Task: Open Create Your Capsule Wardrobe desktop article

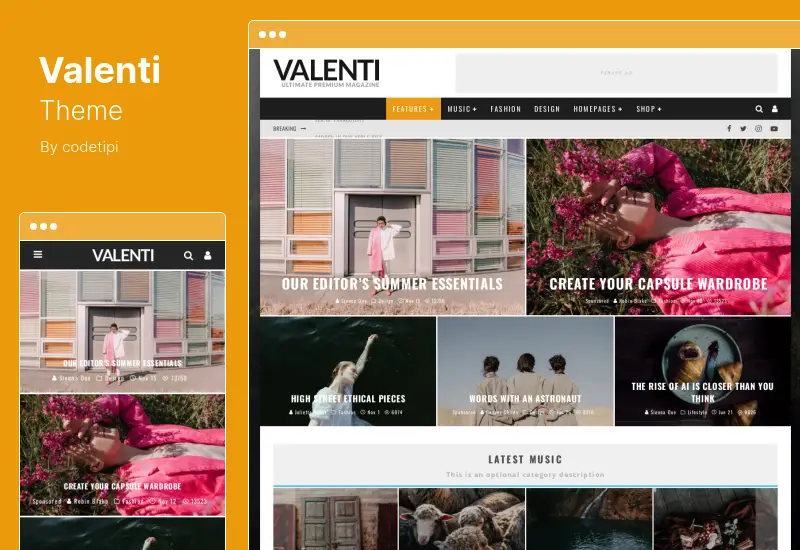Action: pos(659,227)
